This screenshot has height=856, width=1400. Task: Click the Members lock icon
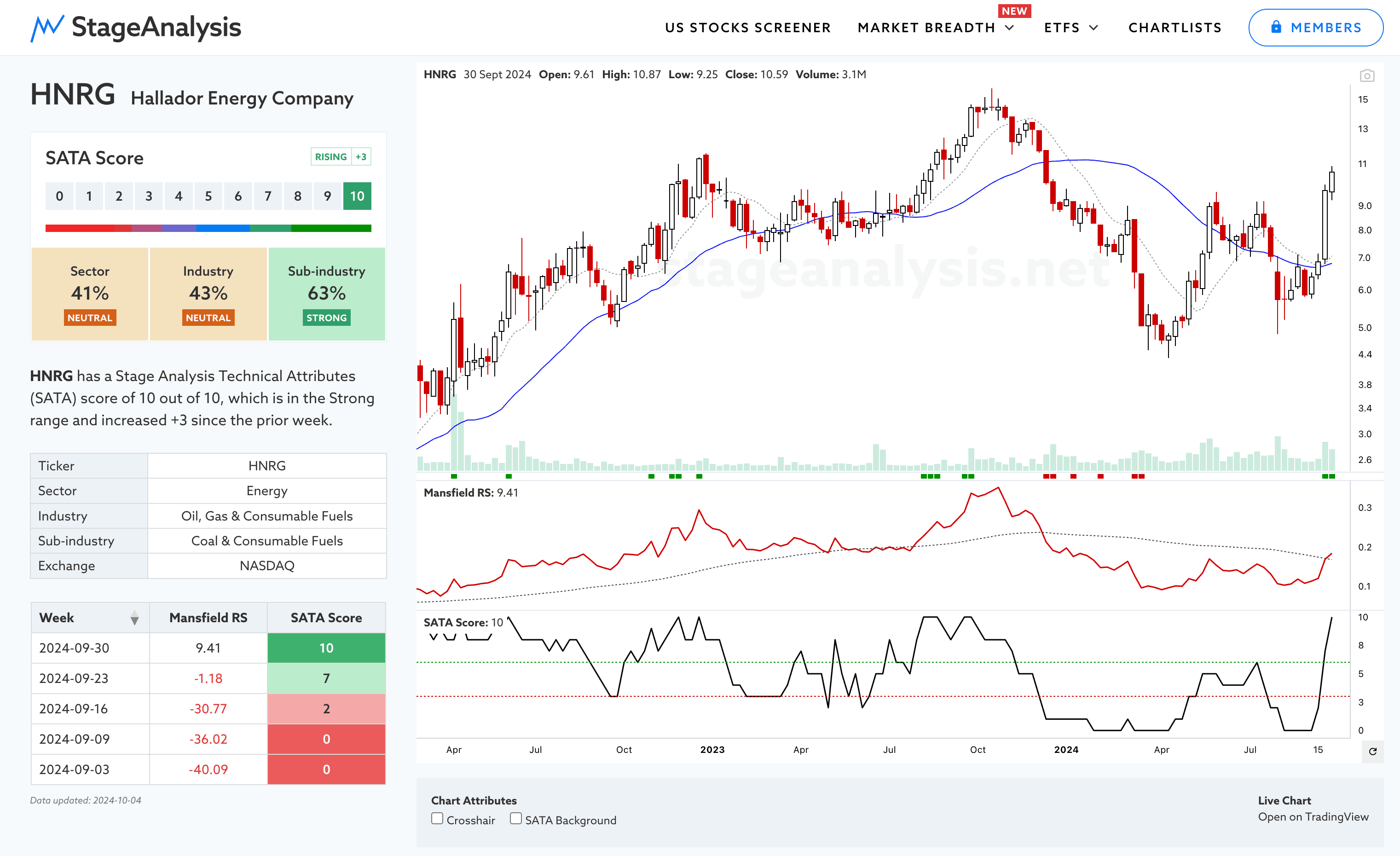(x=1276, y=27)
